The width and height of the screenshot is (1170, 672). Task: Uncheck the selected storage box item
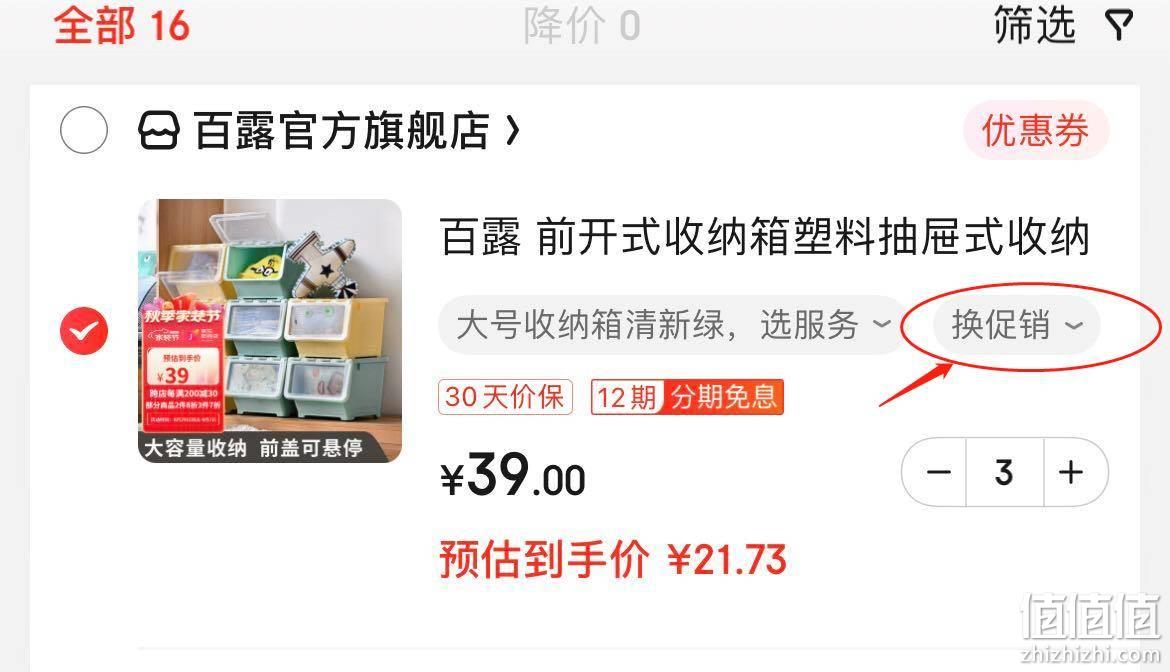click(x=84, y=330)
